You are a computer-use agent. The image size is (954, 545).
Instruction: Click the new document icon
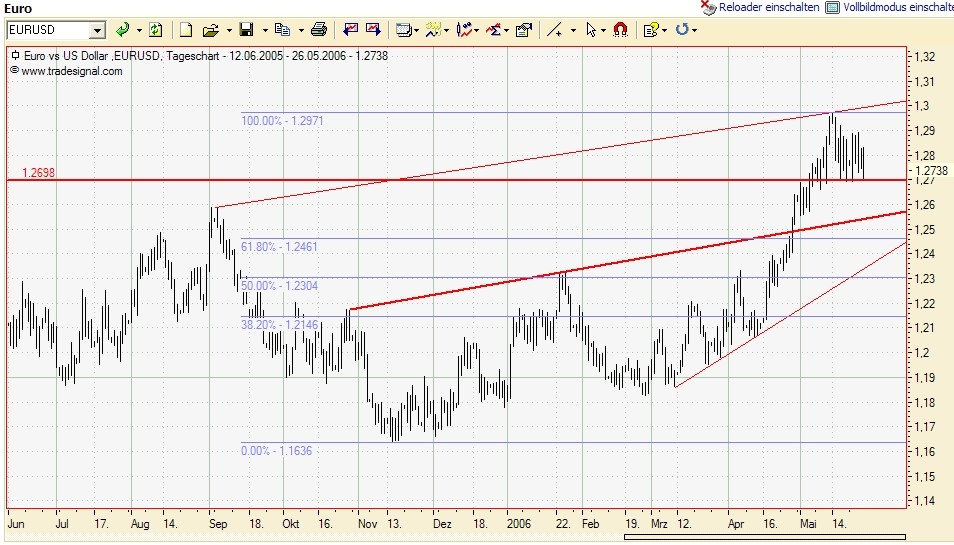point(187,30)
